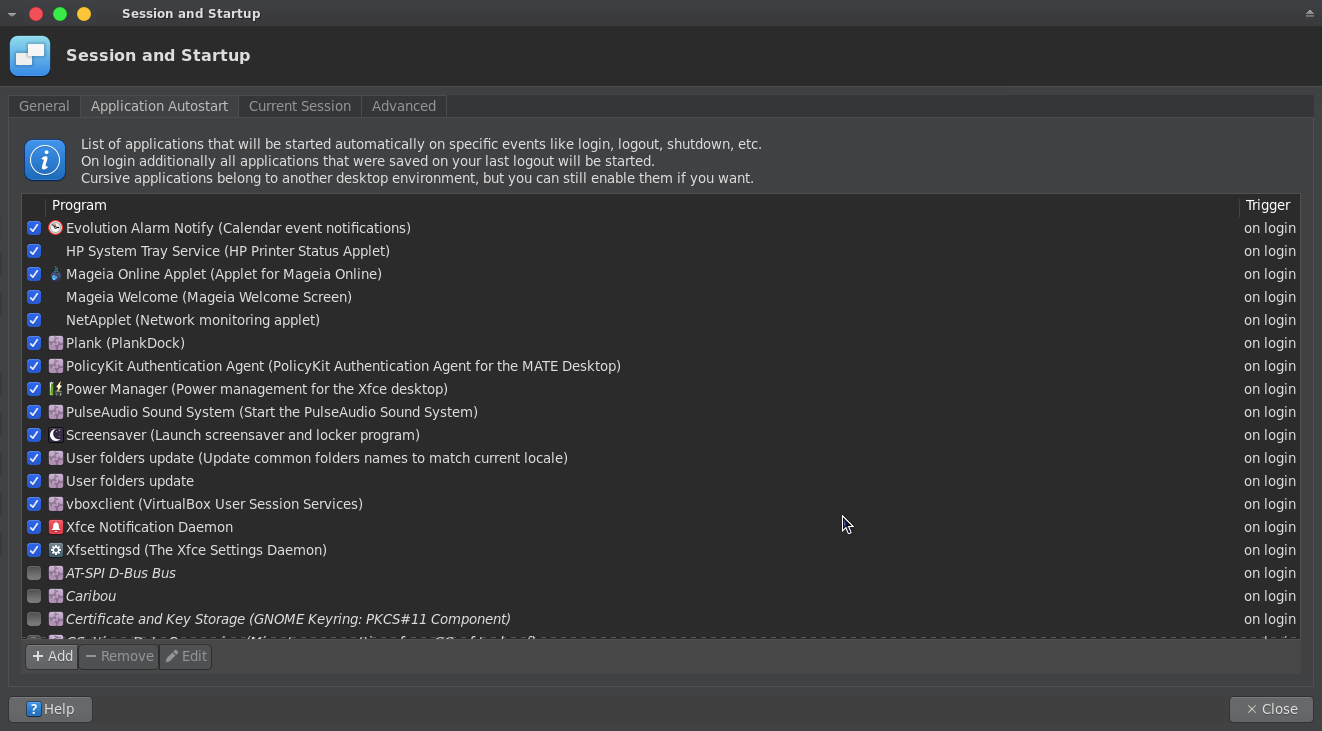
Task: Click the Add button
Action: 52,656
